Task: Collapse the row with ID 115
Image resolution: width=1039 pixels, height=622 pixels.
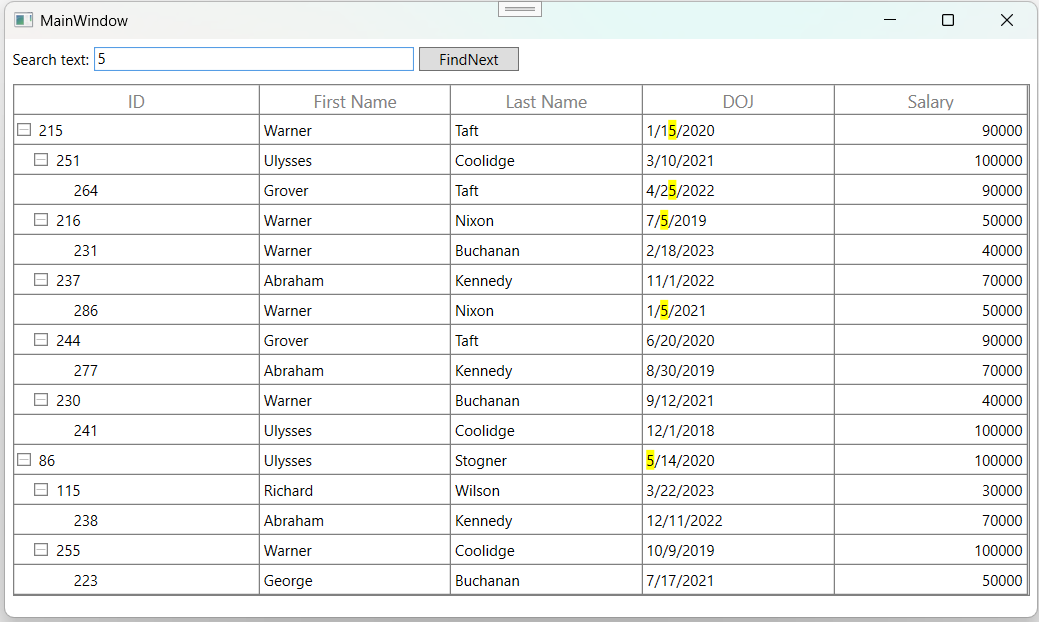Action: (x=41, y=490)
